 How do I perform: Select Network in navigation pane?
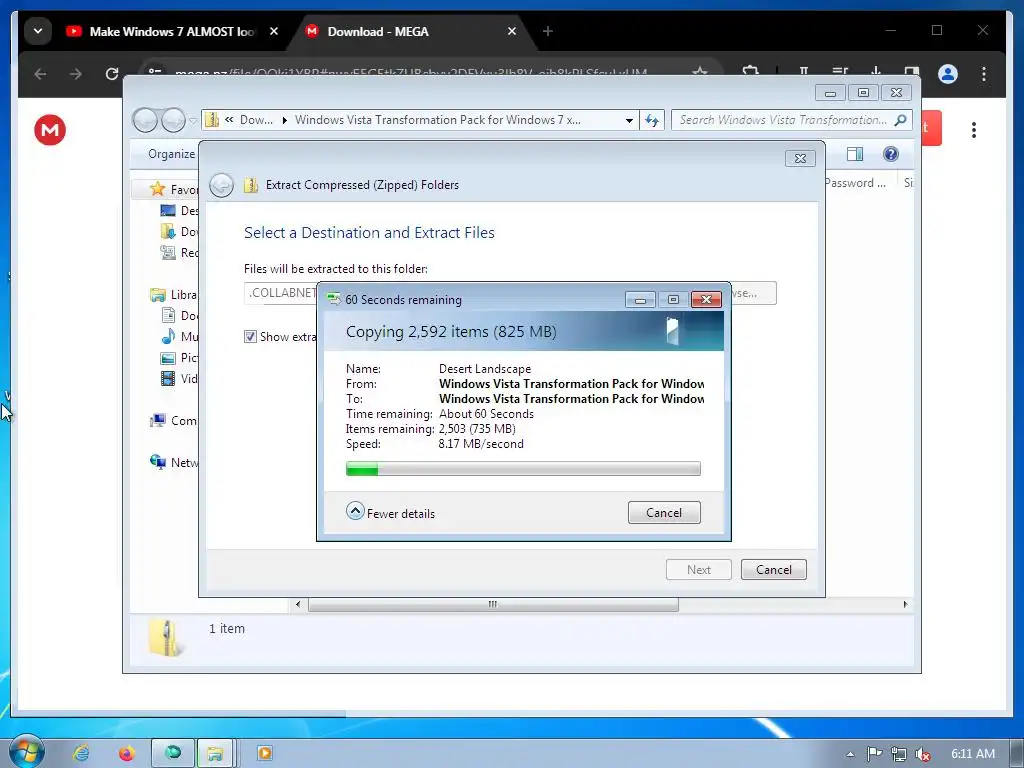point(173,462)
